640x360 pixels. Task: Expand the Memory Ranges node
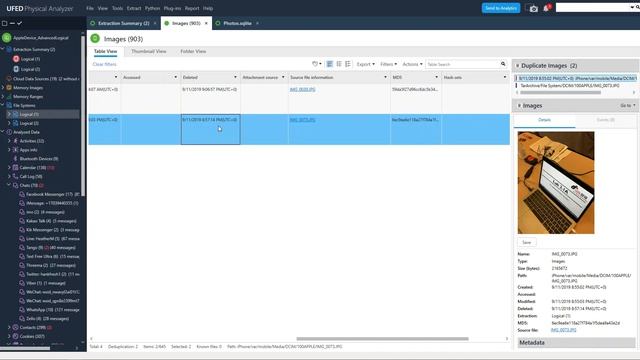point(3,96)
